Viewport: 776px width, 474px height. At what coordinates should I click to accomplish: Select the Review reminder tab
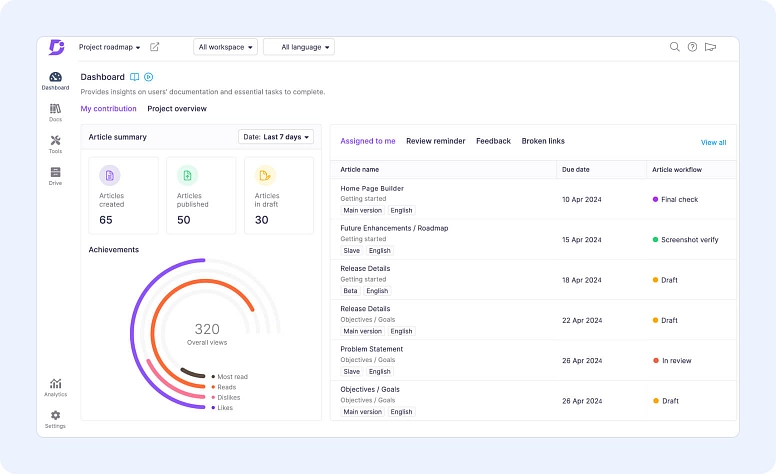(x=435, y=141)
